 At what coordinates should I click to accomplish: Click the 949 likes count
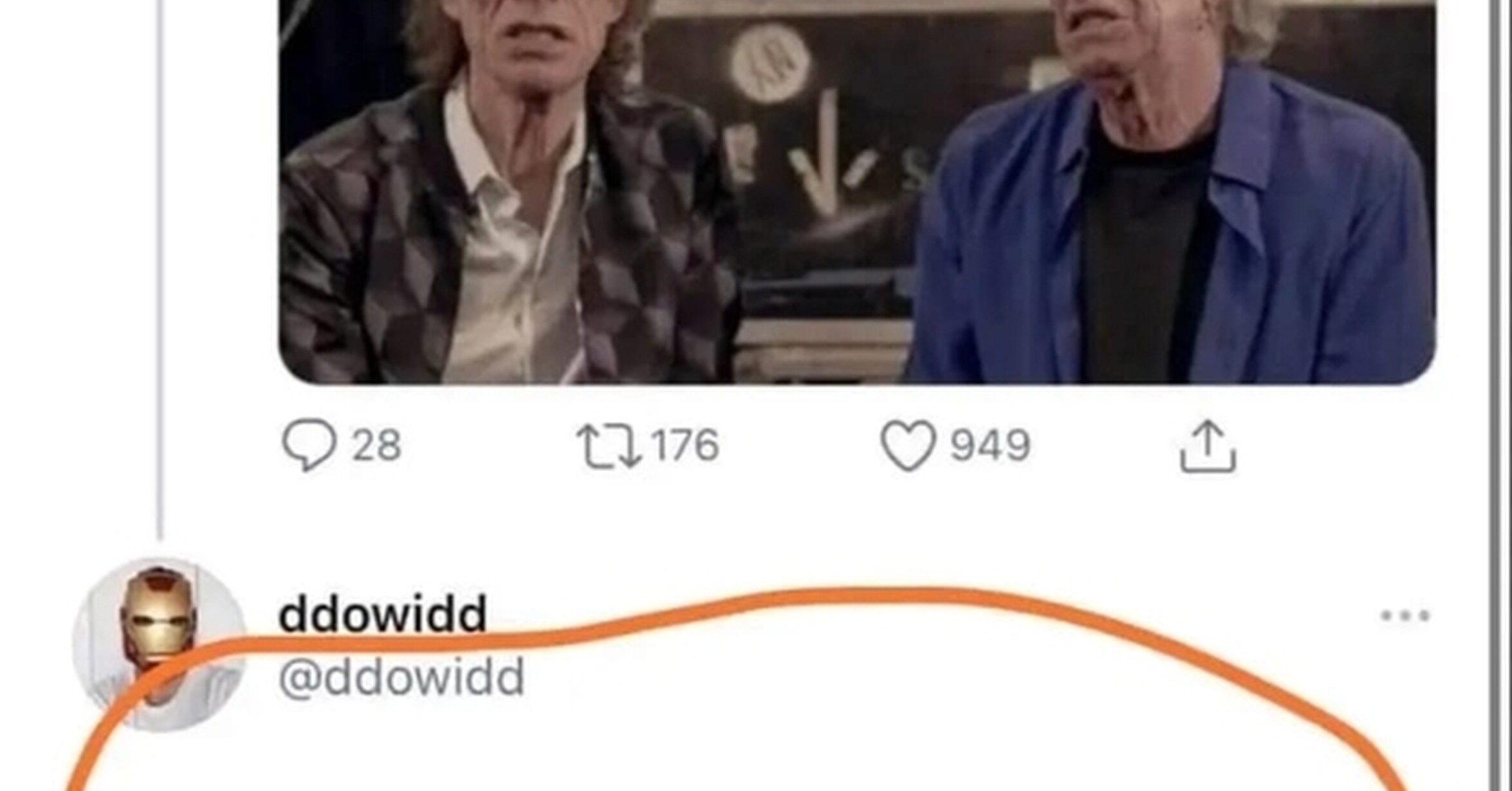pyautogui.click(x=991, y=445)
